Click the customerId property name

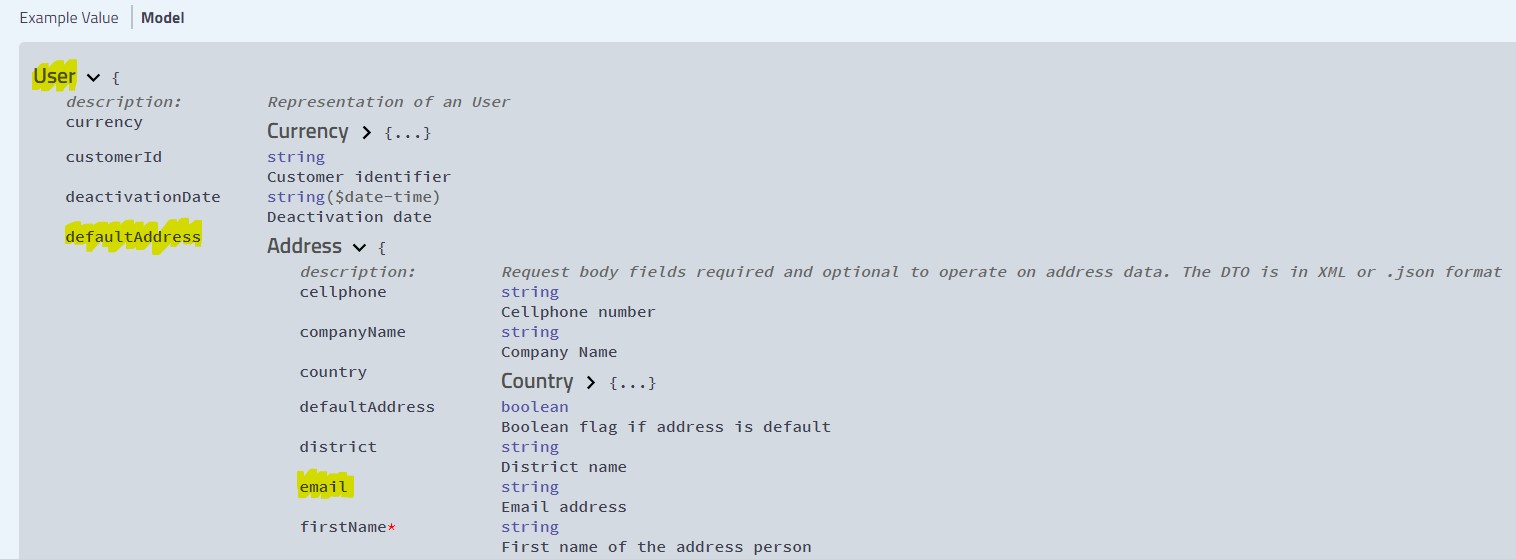tap(113, 157)
